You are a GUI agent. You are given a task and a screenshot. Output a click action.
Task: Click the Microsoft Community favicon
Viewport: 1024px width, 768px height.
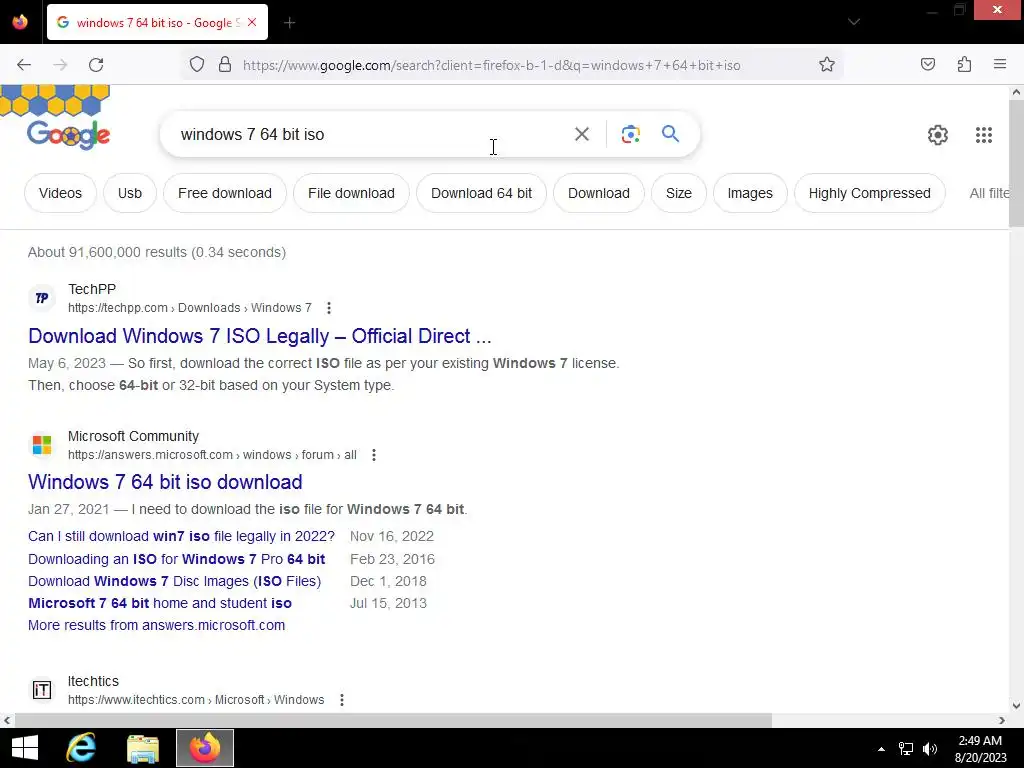click(x=42, y=445)
